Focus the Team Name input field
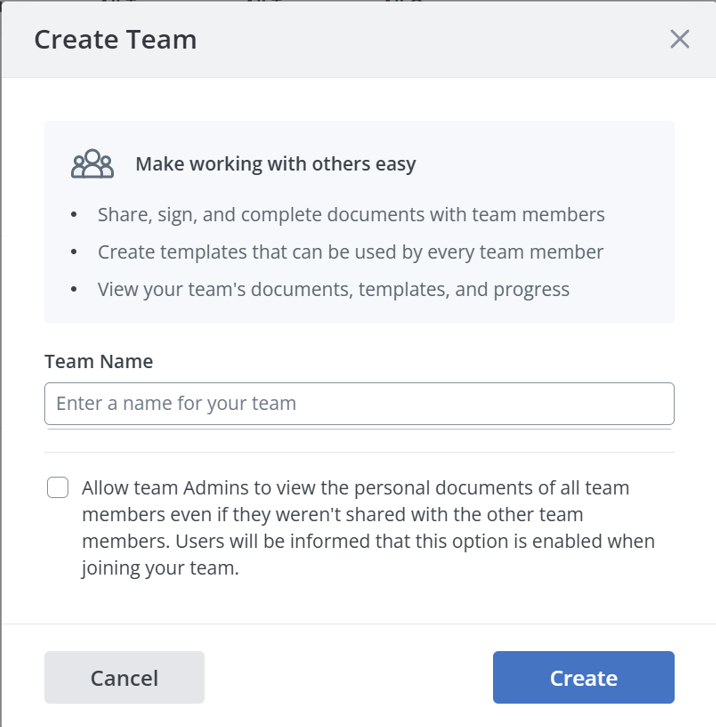716x727 pixels. pyautogui.click(x=359, y=404)
